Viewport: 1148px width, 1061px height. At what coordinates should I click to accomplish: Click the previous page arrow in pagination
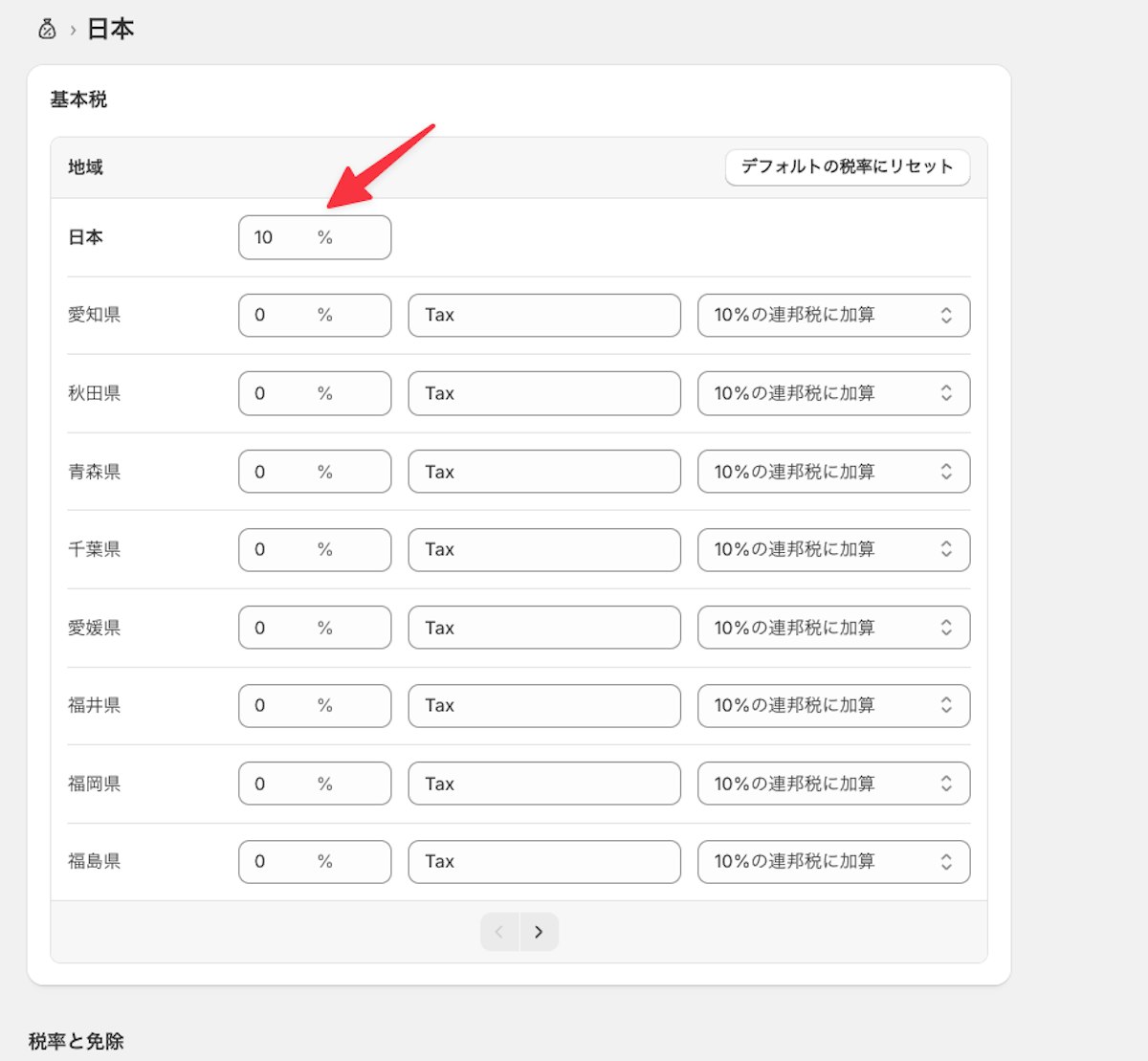pos(498,931)
